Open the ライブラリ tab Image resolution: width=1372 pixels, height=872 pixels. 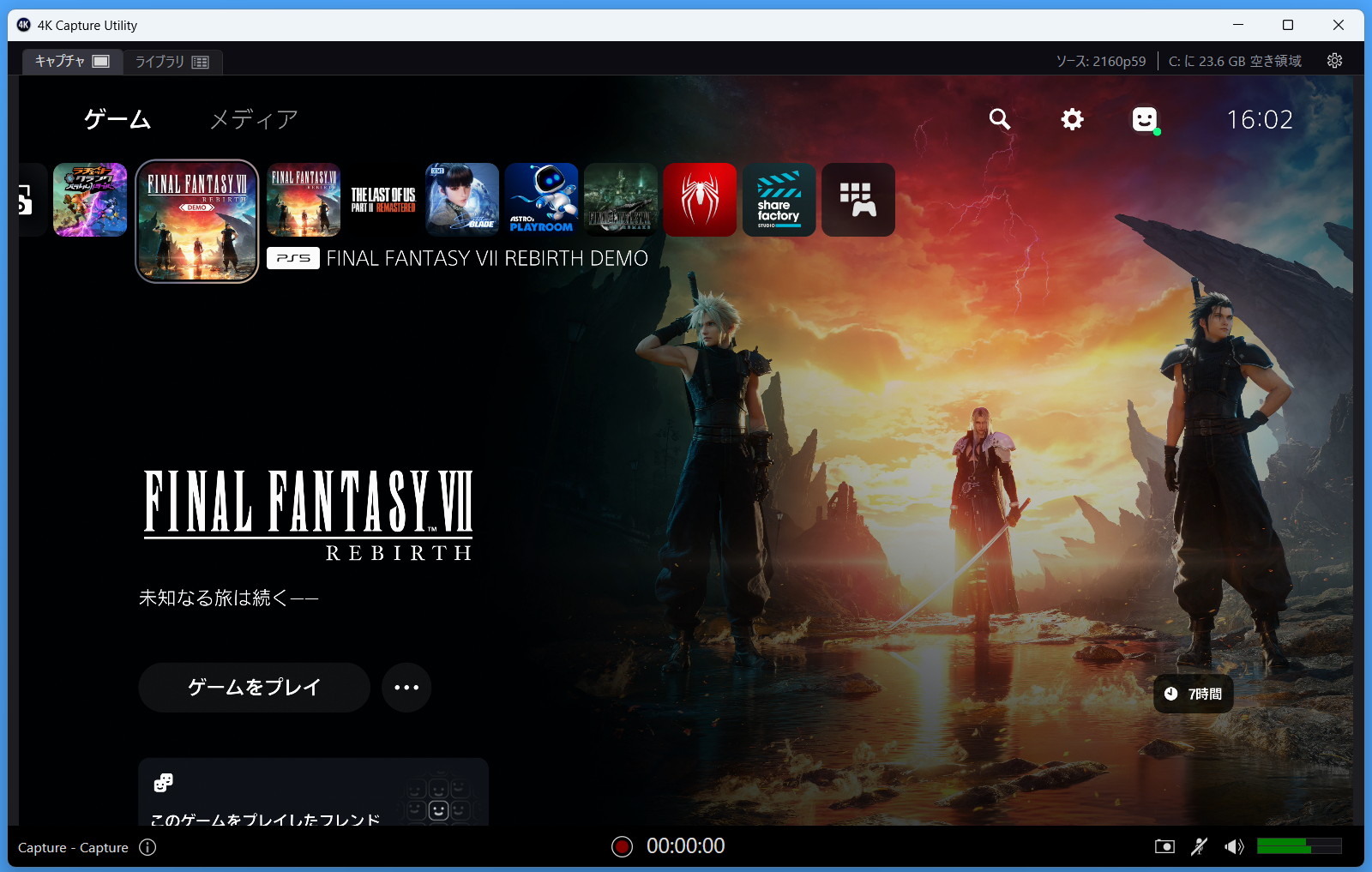tap(172, 62)
